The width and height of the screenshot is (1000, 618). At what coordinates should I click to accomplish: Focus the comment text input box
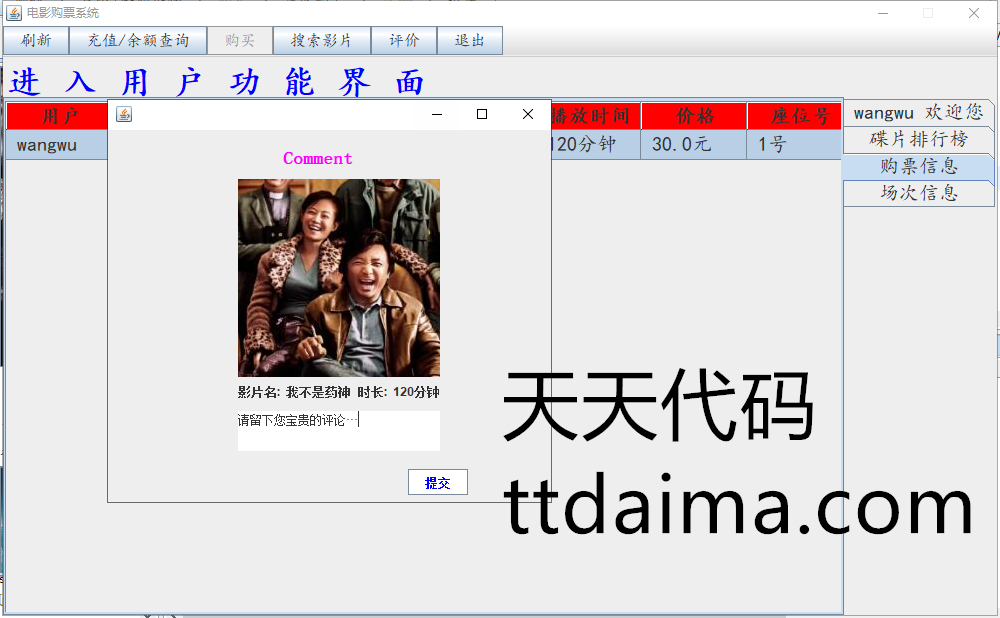coord(338,431)
